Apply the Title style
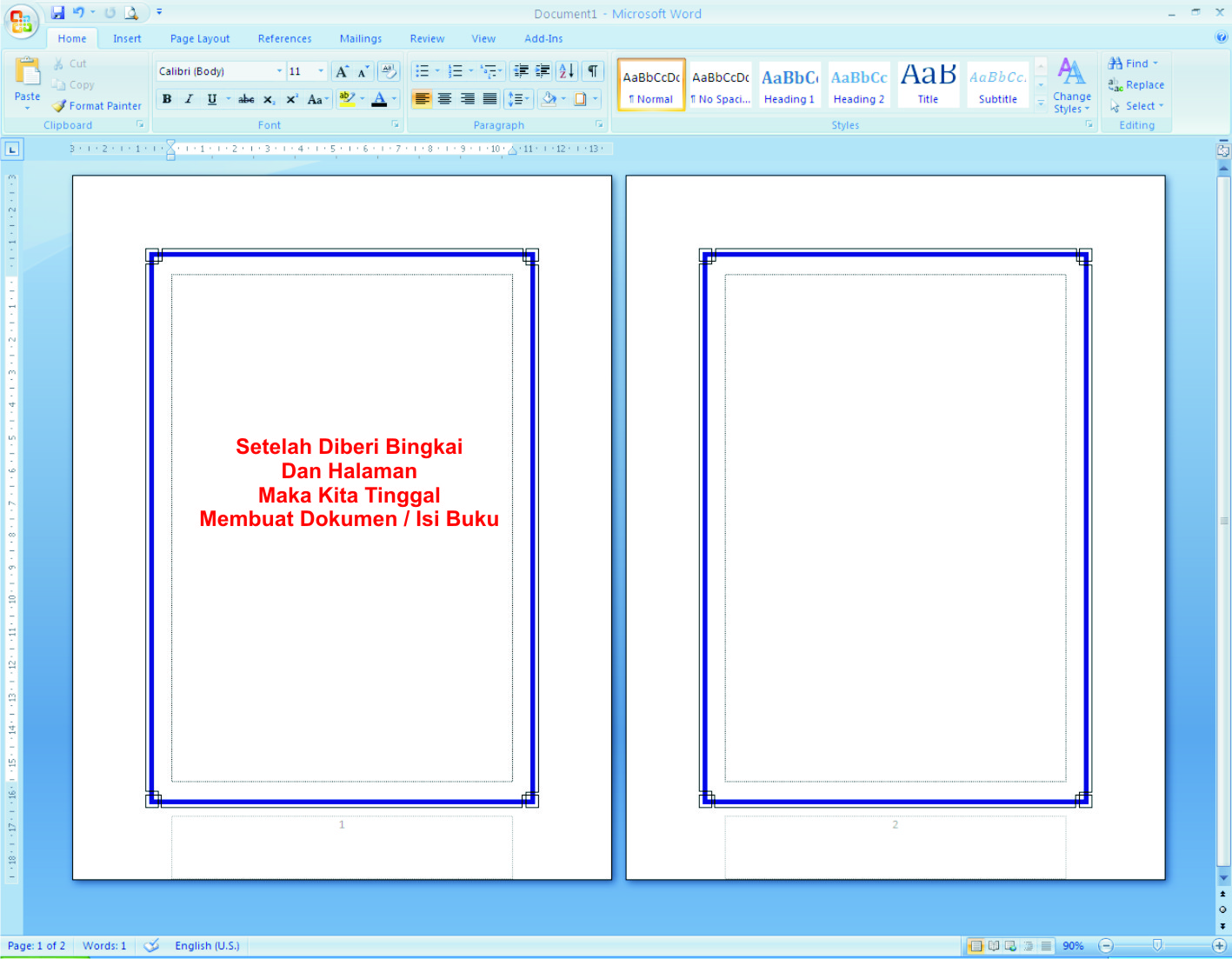Image resolution: width=1232 pixels, height=959 pixels. click(x=929, y=85)
